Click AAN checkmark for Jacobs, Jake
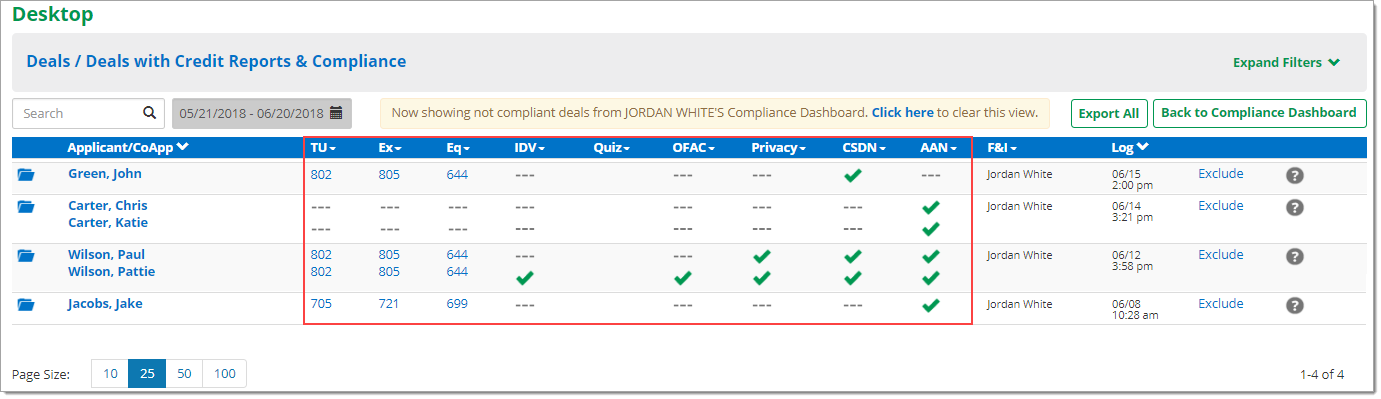This screenshot has height=399, width=1381. 931,305
